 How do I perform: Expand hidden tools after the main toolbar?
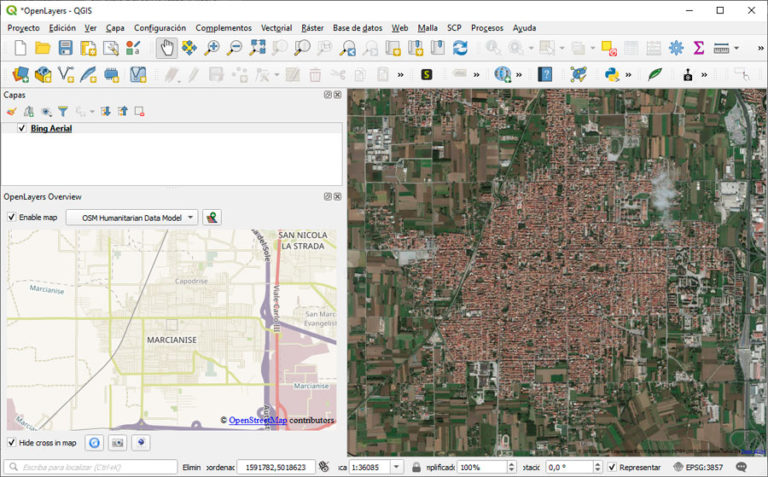point(761,48)
